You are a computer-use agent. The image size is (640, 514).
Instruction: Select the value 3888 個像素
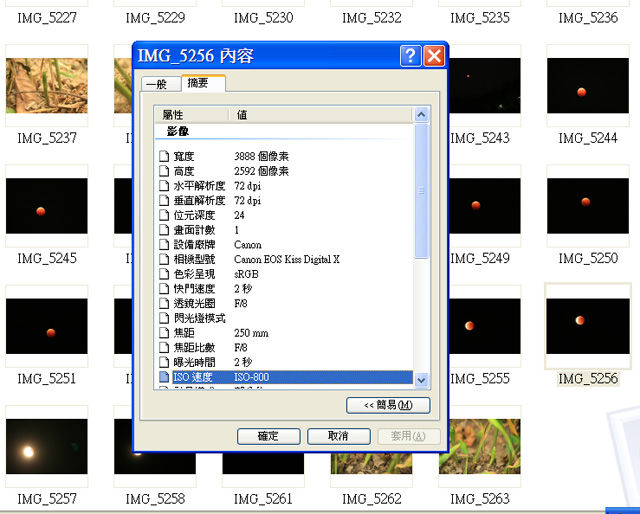tap(261, 156)
